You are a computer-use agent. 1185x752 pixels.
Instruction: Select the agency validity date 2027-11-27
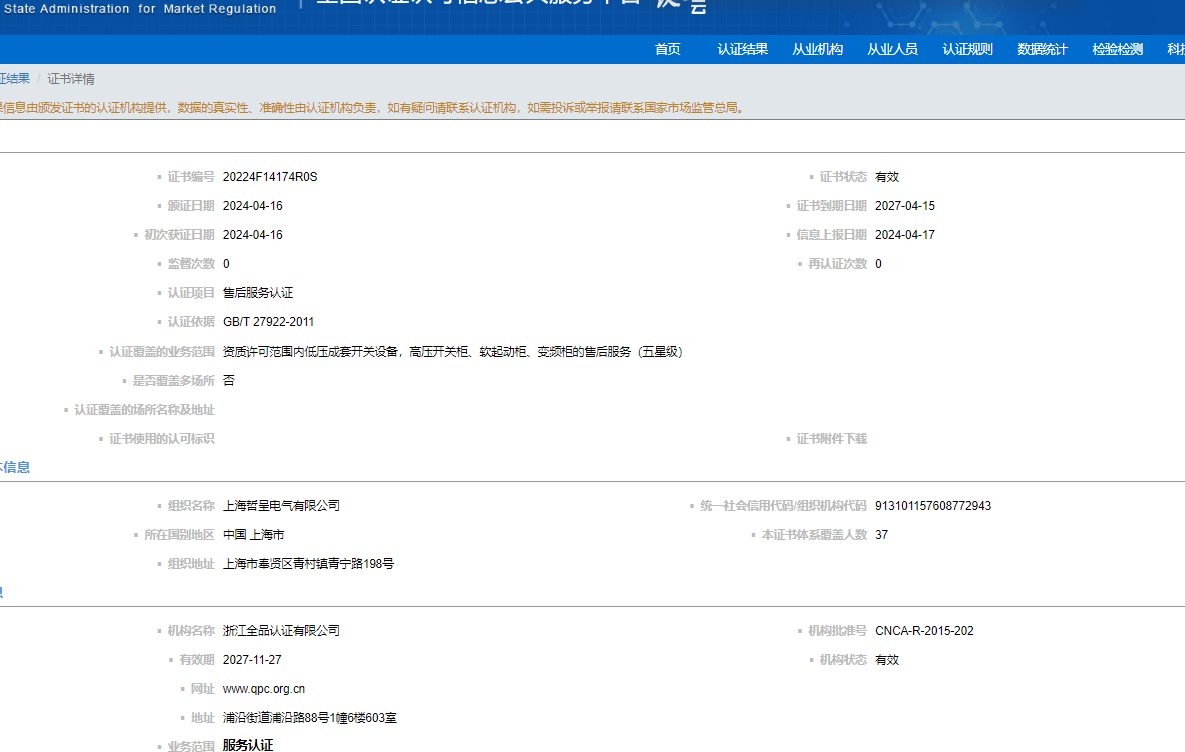252,660
